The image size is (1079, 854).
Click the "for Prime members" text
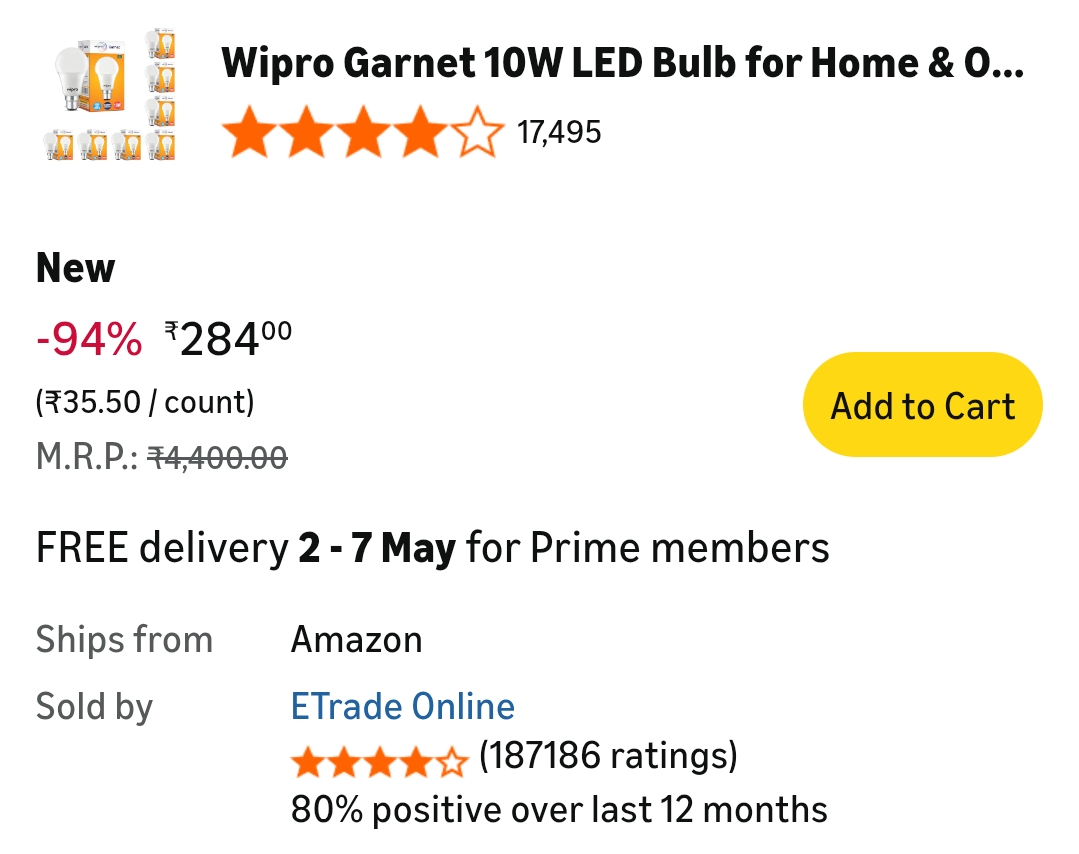pyautogui.click(x=647, y=548)
